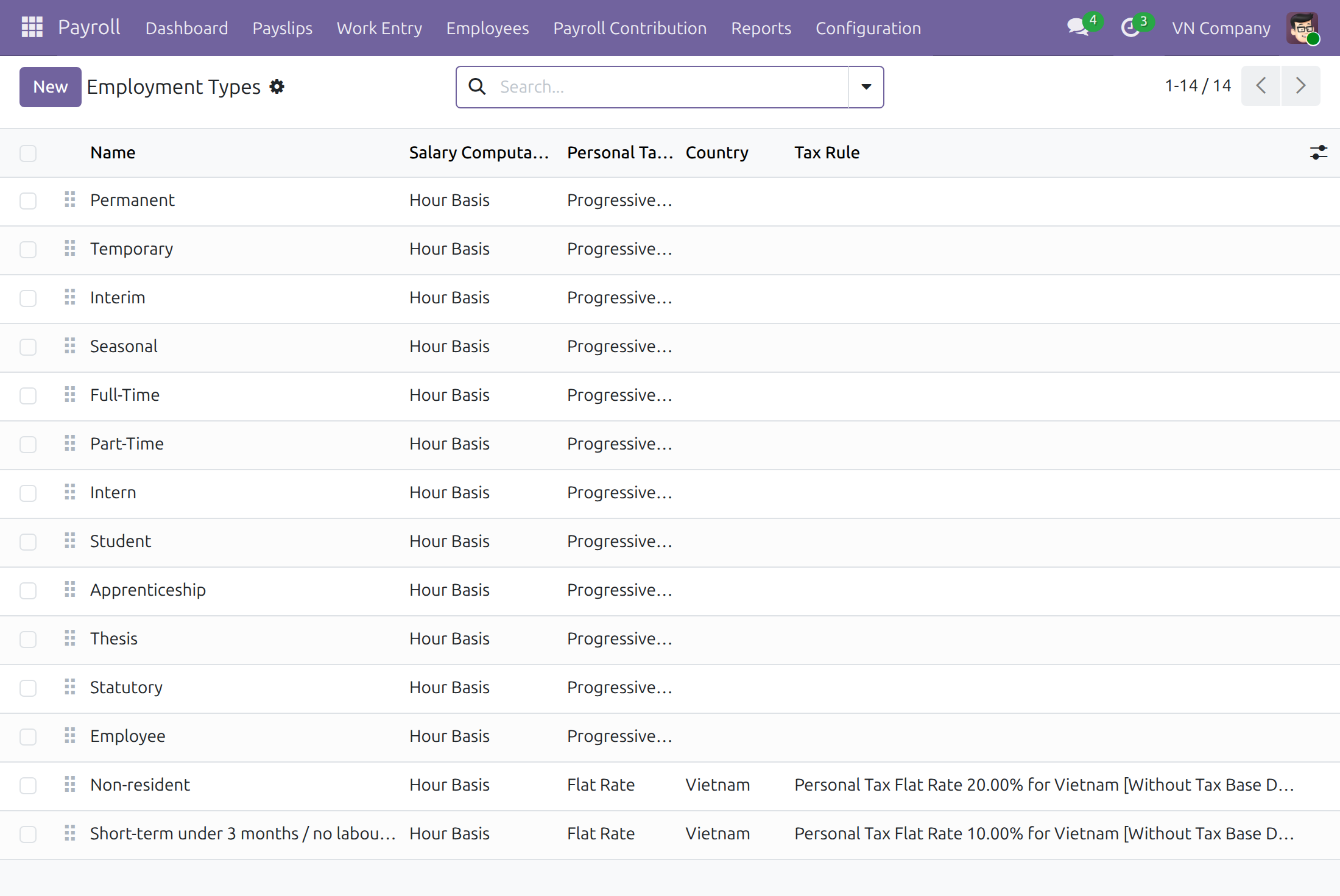1340x896 pixels.
Task: Open the activities clock icon
Action: click(1131, 27)
